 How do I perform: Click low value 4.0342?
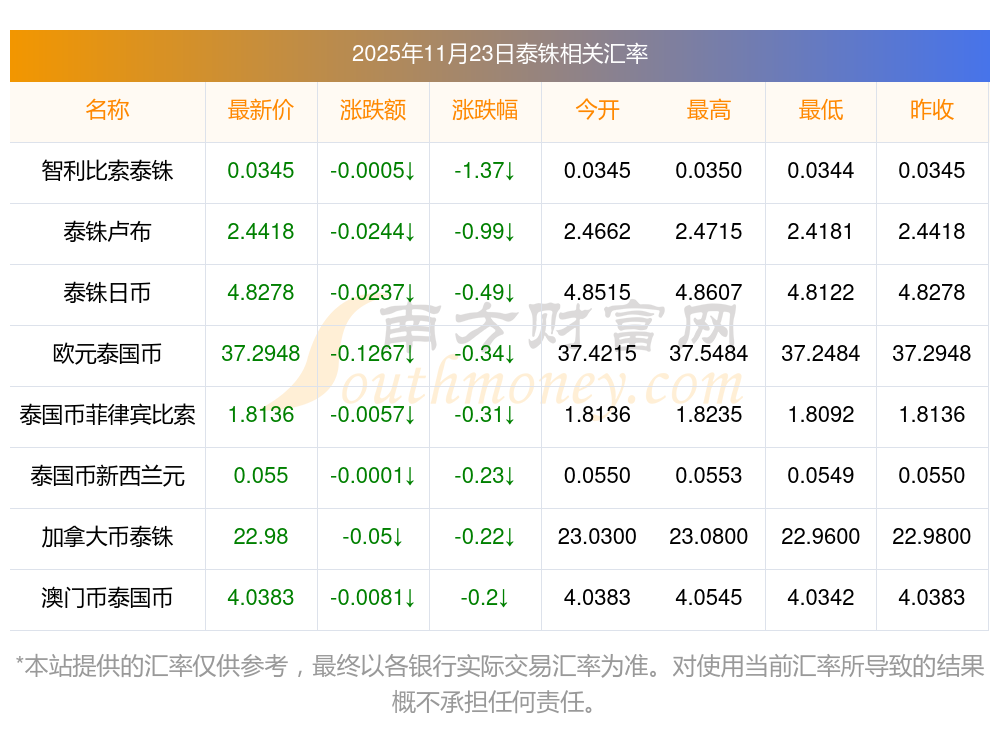tap(820, 598)
